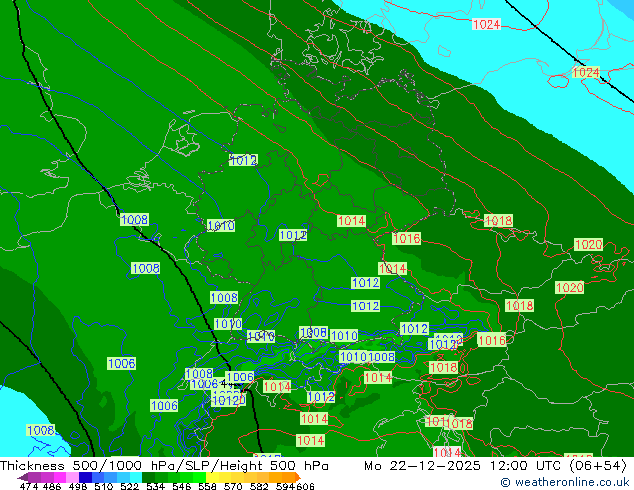Screen dimensions: 634x490
Task: Pick the bright yellow swatch after 558
Action: pyautogui.click(x=212, y=477)
